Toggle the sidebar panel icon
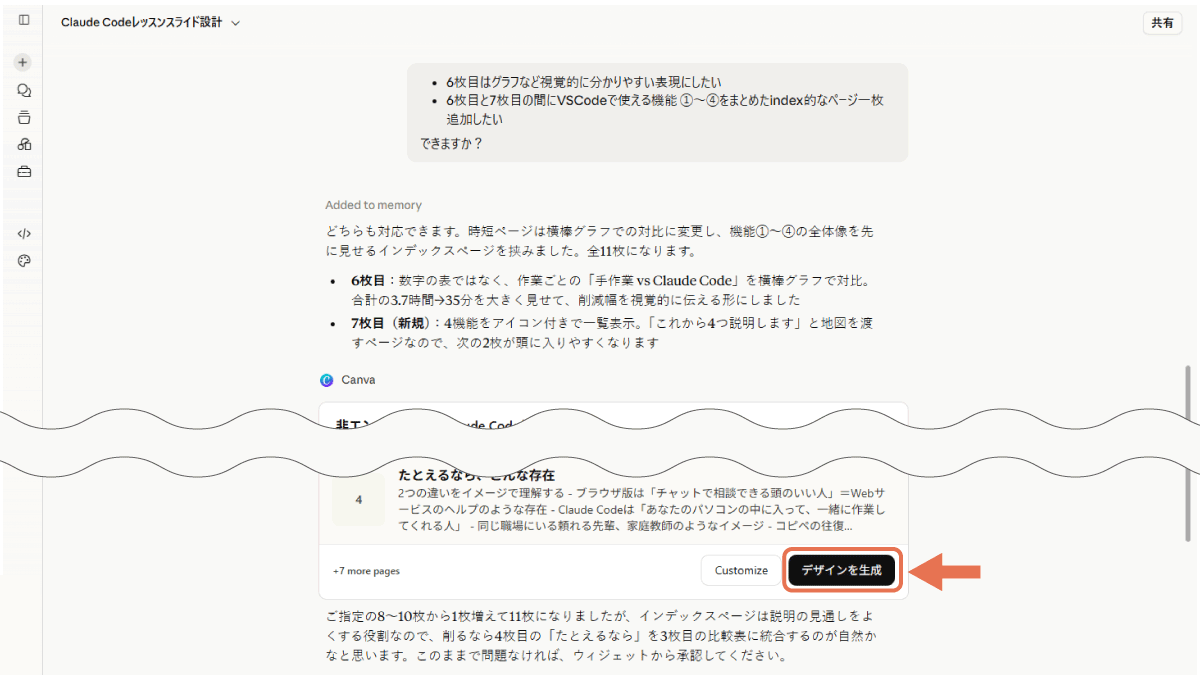 [x=24, y=20]
